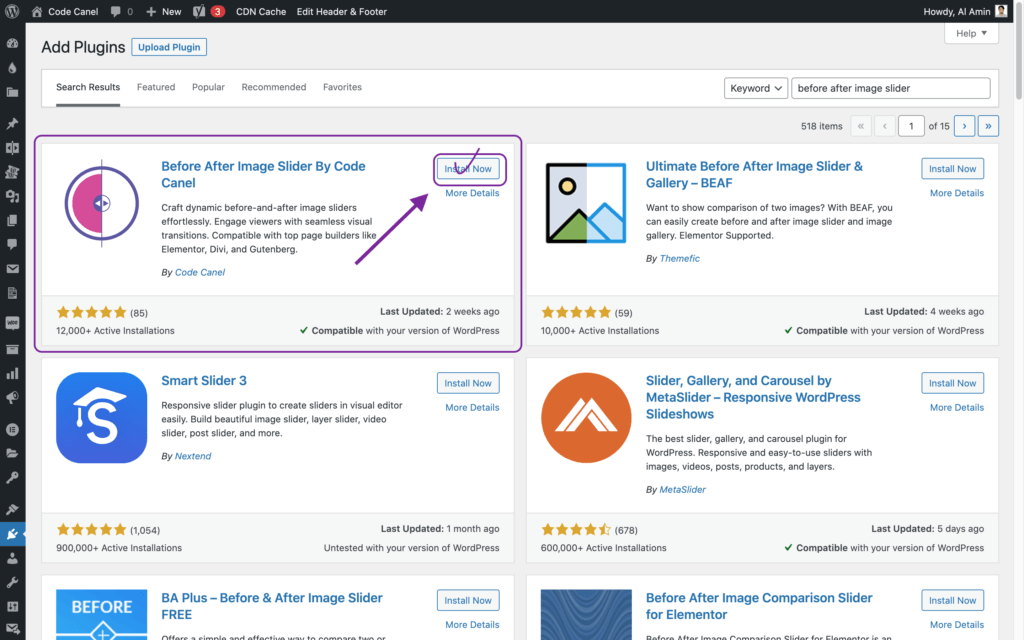Click the tickets icon in sidebar
This screenshot has width=1024, height=640.
click(12, 172)
